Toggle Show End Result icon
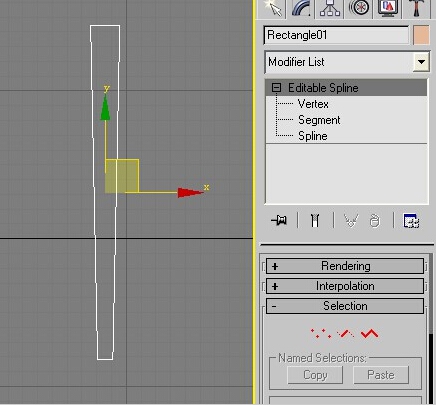 pyautogui.click(x=315, y=220)
